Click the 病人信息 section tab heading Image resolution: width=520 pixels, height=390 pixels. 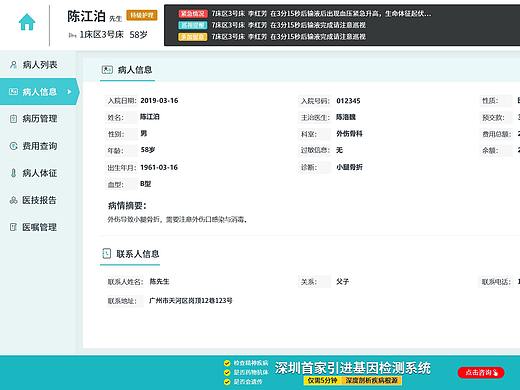(x=127, y=70)
